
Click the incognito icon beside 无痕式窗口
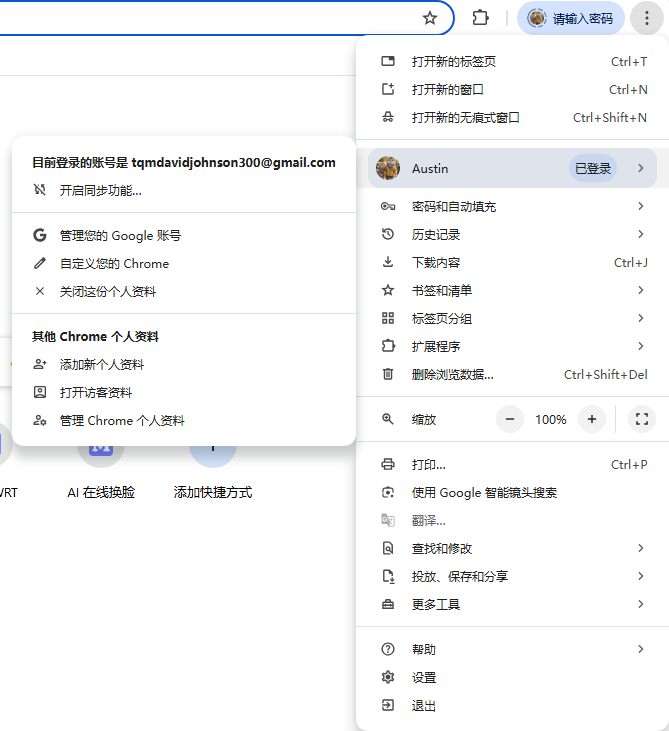click(x=388, y=117)
